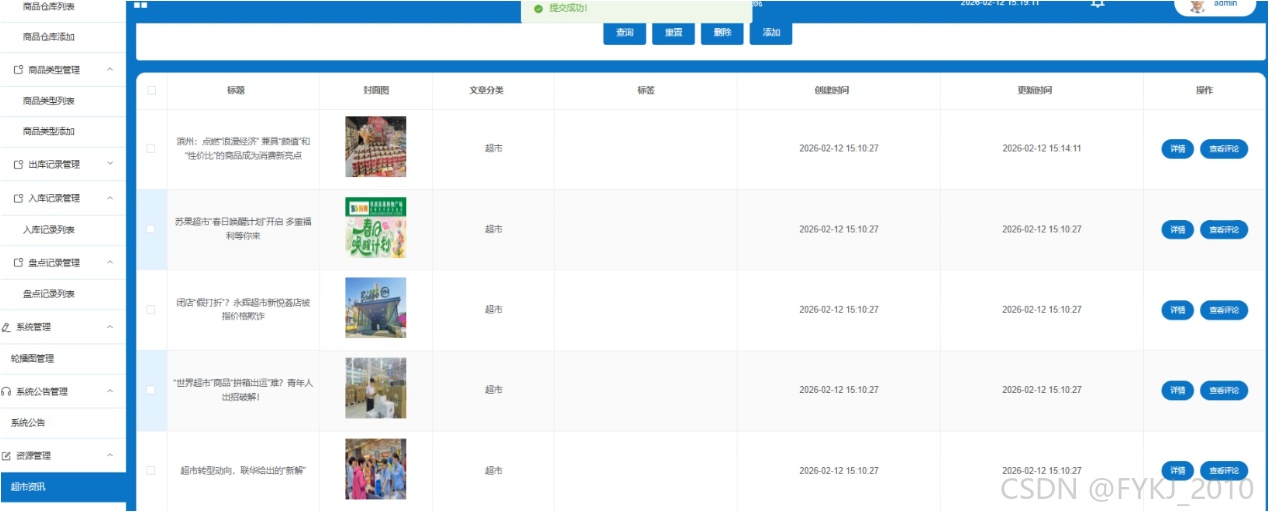The width and height of the screenshot is (1269, 512).
Task: Open 查看评论 for 超市转型动向 article
Action: pyautogui.click(x=1224, y=470)
